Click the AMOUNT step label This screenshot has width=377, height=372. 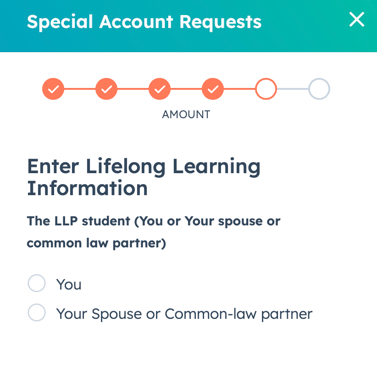[186, 115]
